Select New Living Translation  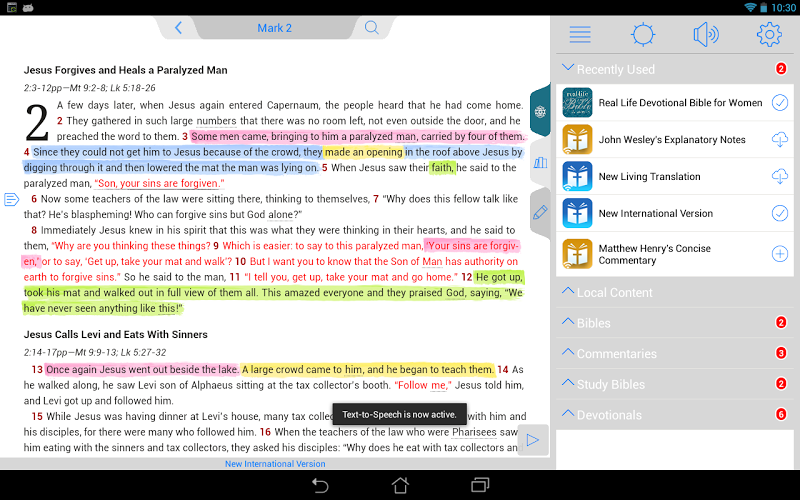[674, 176]
